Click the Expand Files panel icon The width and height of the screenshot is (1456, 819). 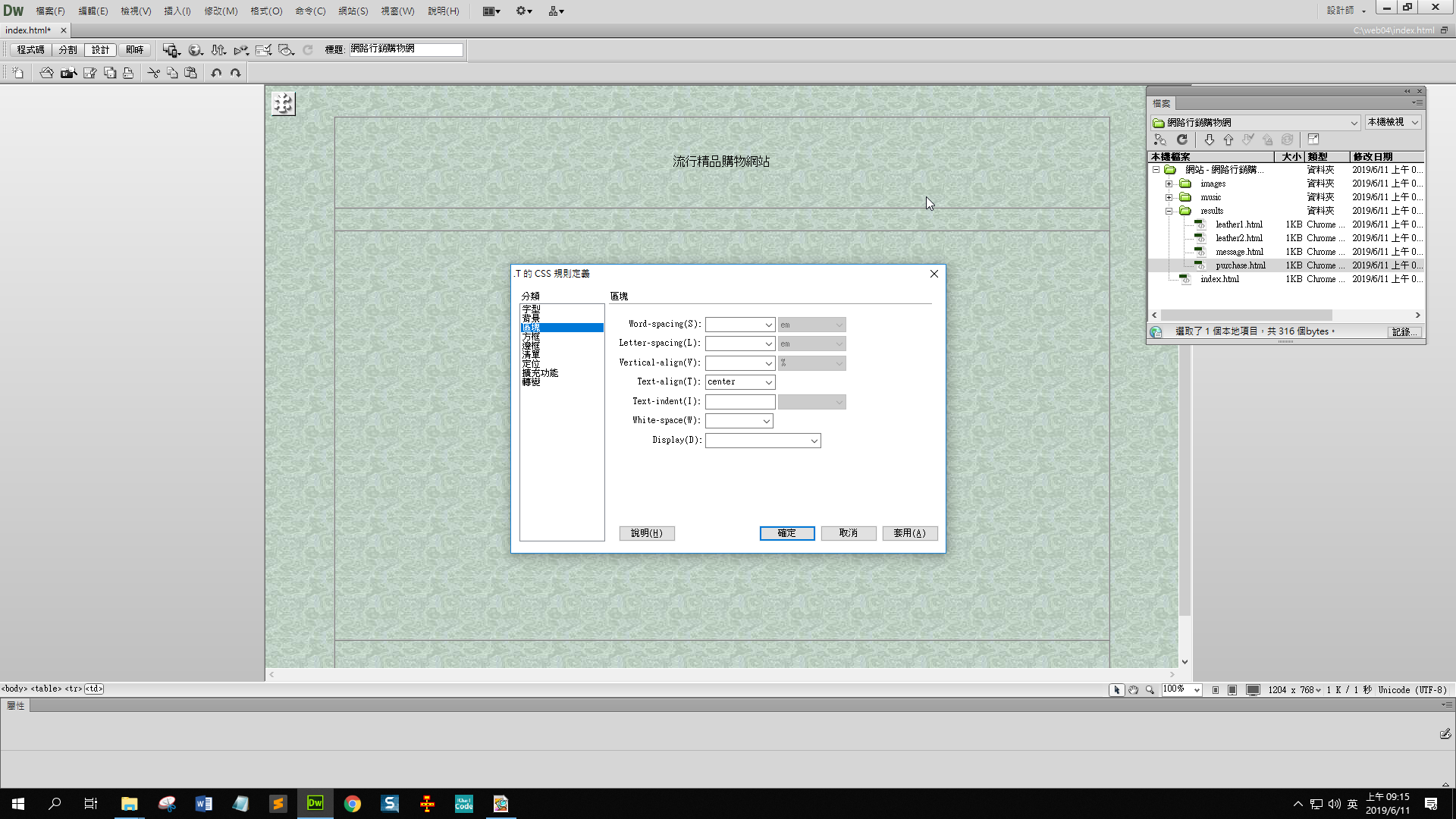click(1313, 140)
